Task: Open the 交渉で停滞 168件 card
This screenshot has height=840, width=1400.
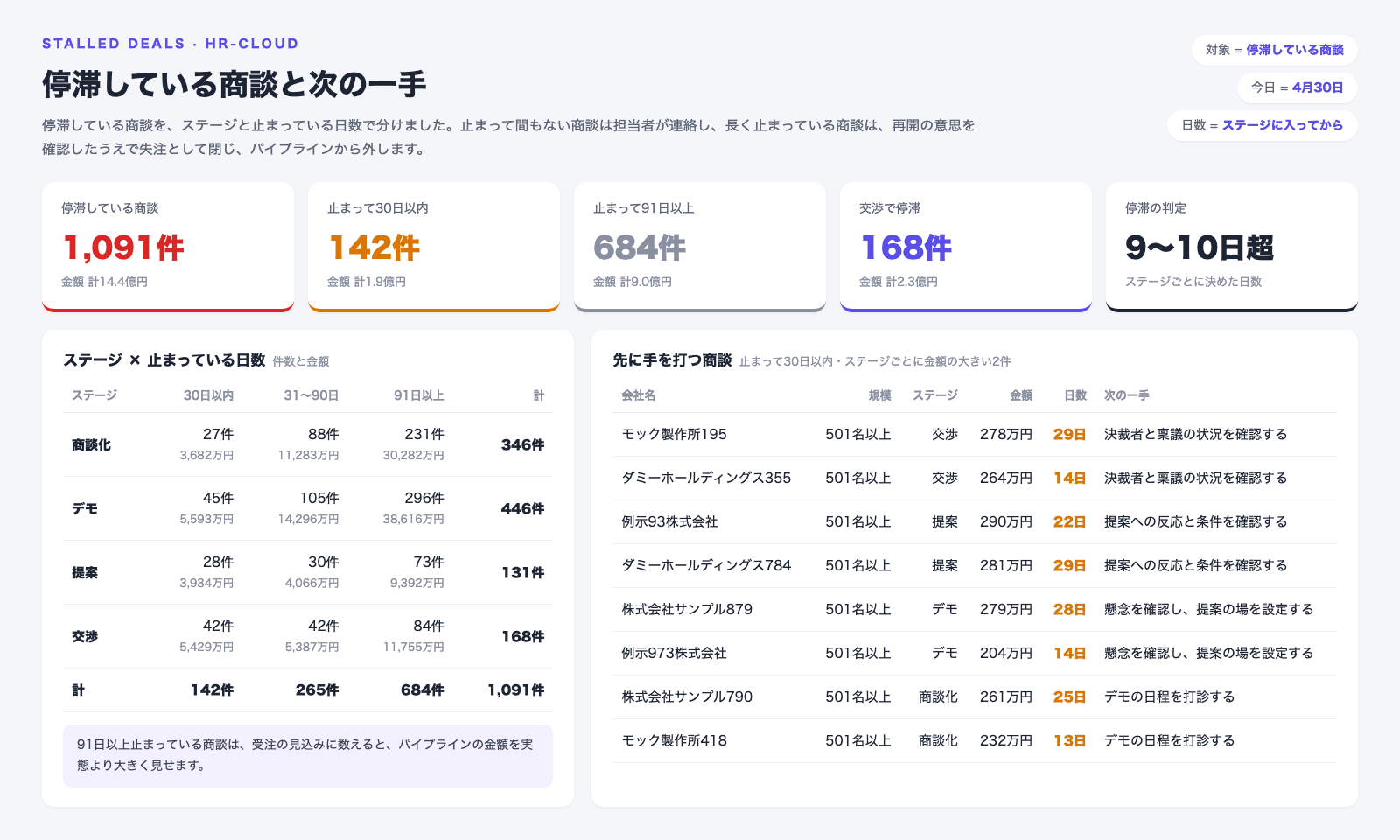Action: click(966, 247)
